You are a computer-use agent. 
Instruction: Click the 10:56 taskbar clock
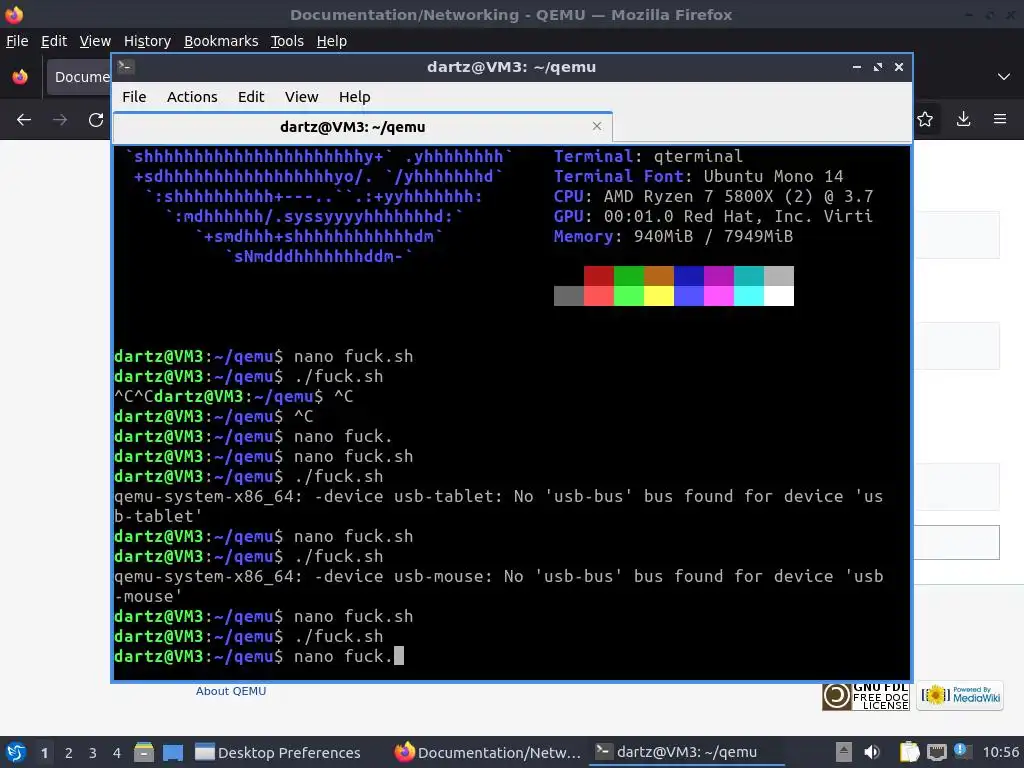tap(1000, 752)
